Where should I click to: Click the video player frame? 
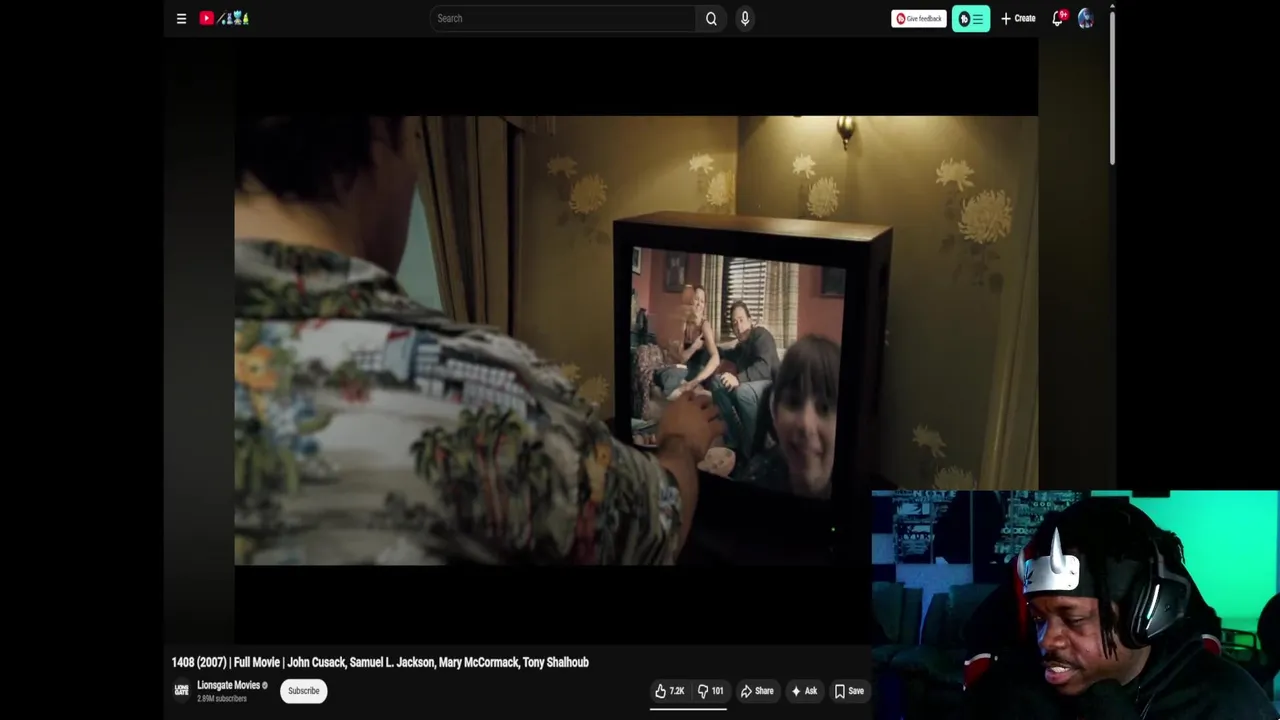[636, 340]
